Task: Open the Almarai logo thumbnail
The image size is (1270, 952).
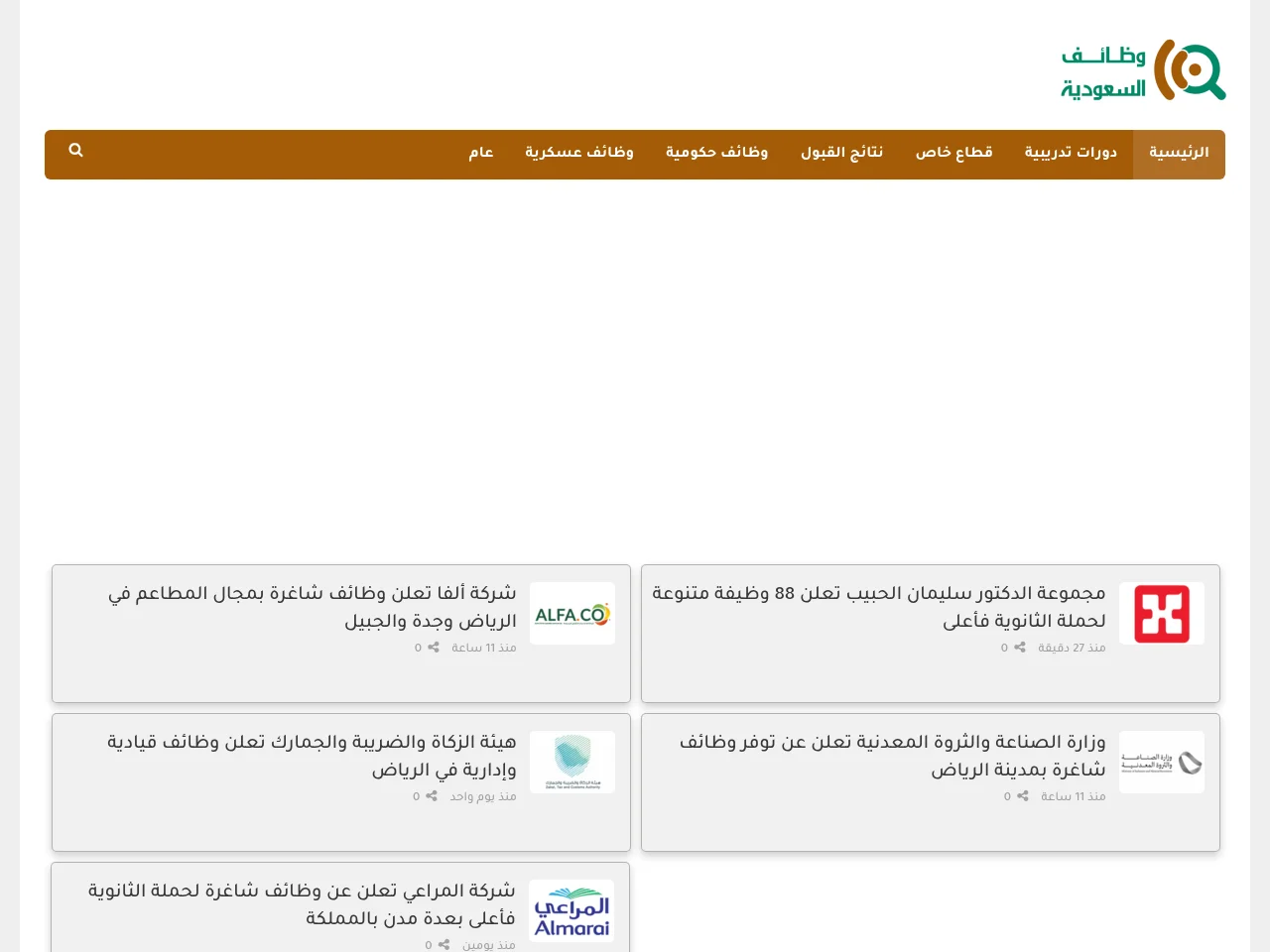Action: (x=571, y=911)
